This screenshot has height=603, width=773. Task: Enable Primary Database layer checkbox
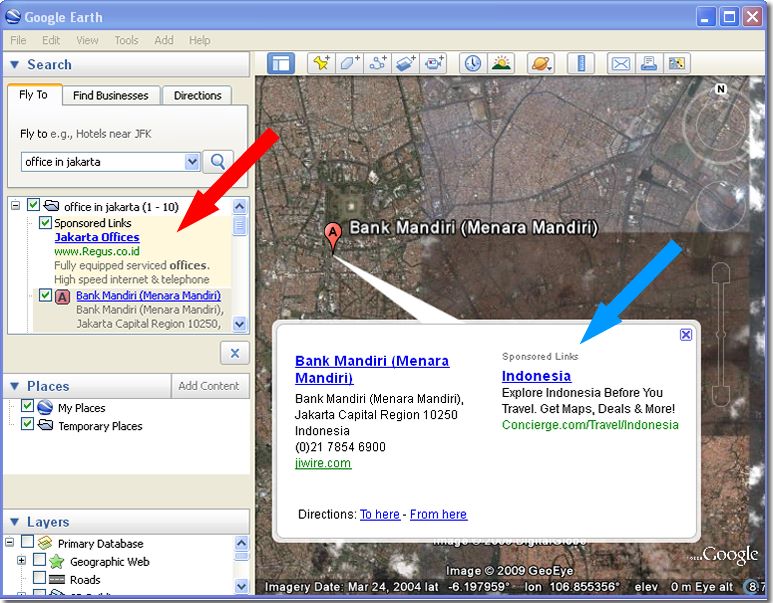point(27,542)
